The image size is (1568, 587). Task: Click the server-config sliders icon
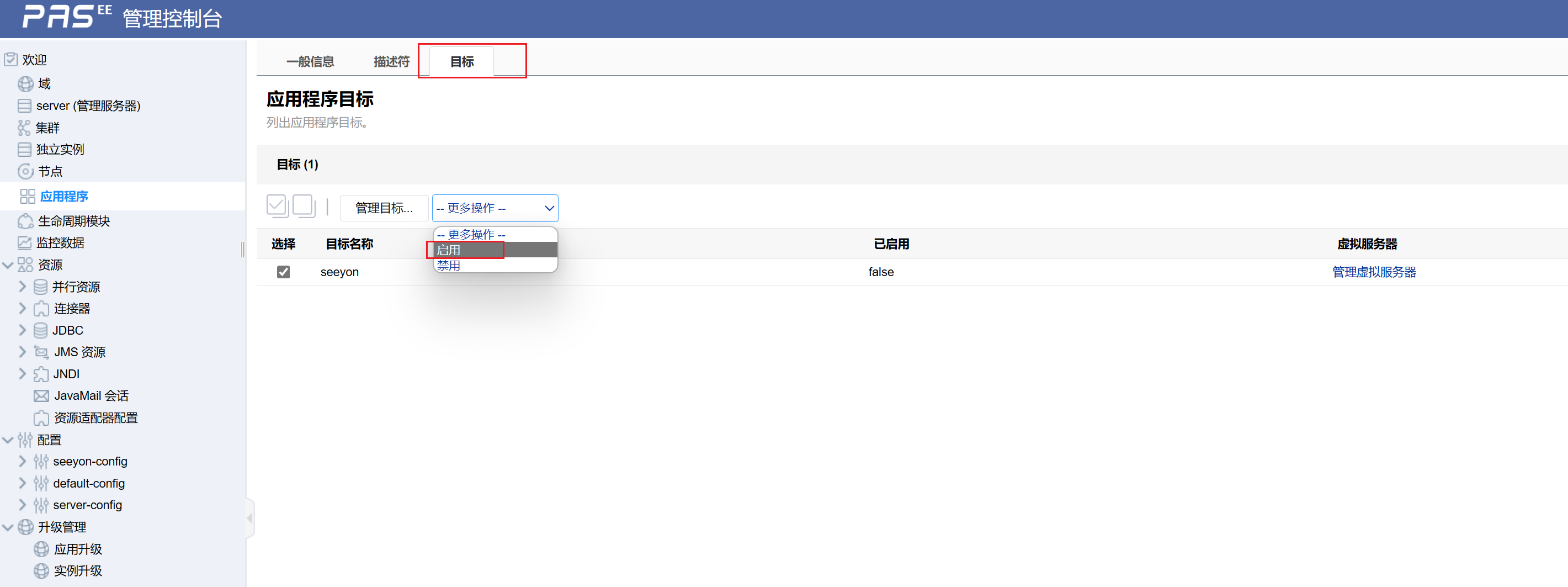tap(41, 505)
